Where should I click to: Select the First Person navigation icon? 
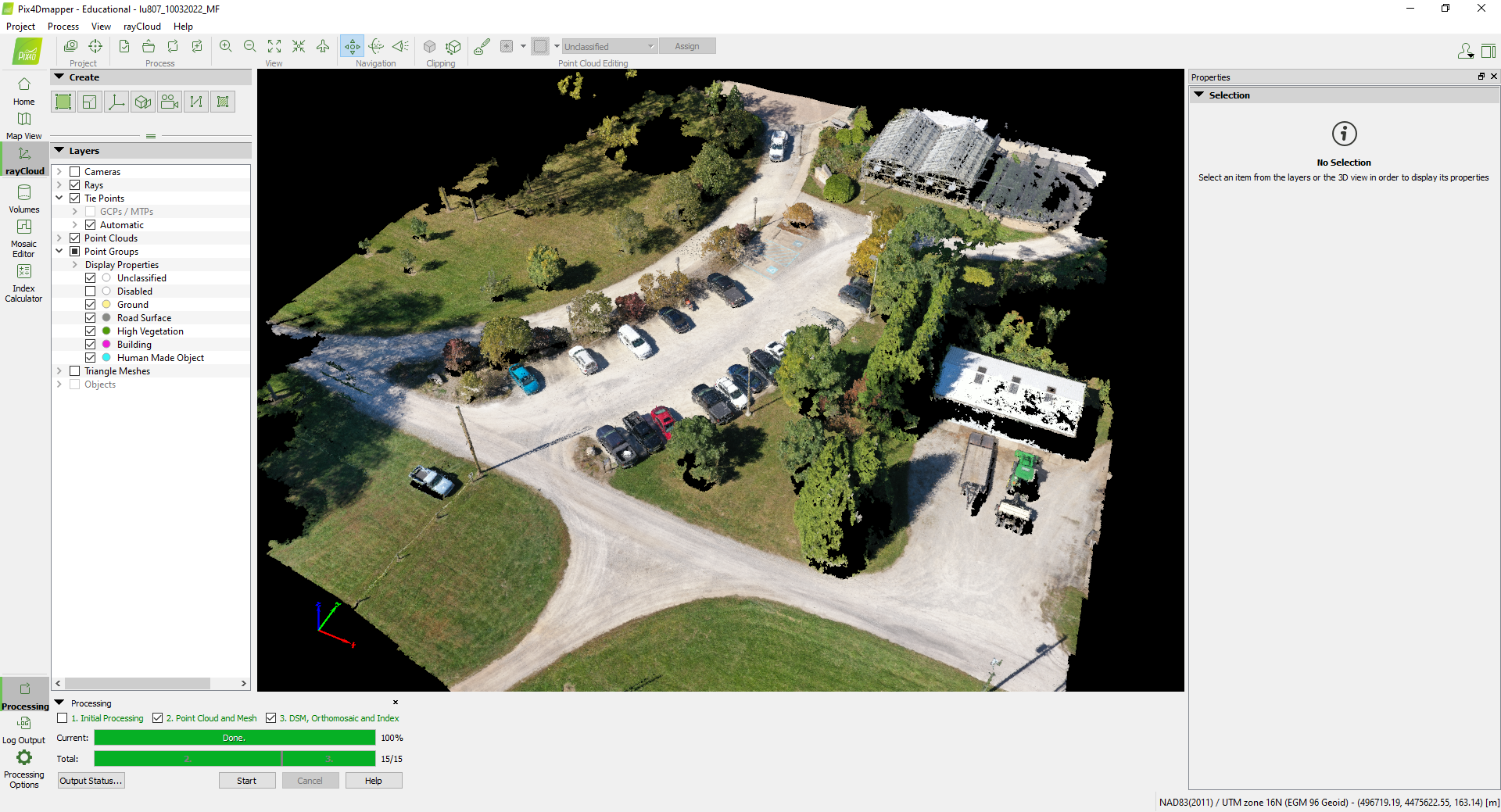point(401,46)
